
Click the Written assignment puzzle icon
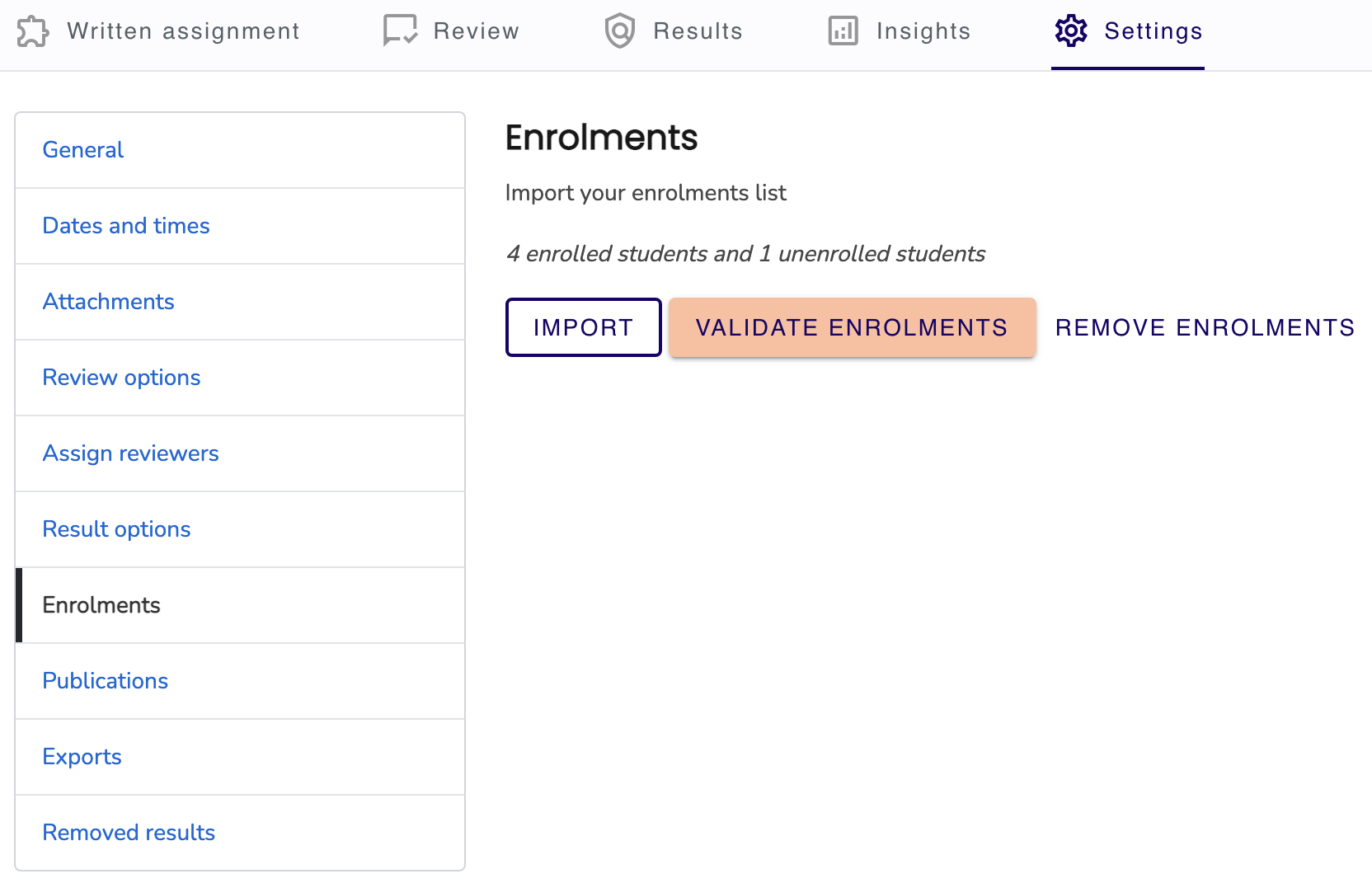click(x=33, y=31)
